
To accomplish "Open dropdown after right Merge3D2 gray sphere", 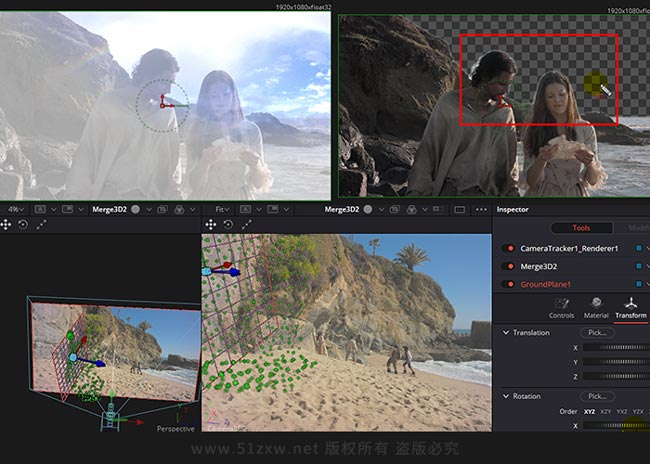I will coord(381,210).
